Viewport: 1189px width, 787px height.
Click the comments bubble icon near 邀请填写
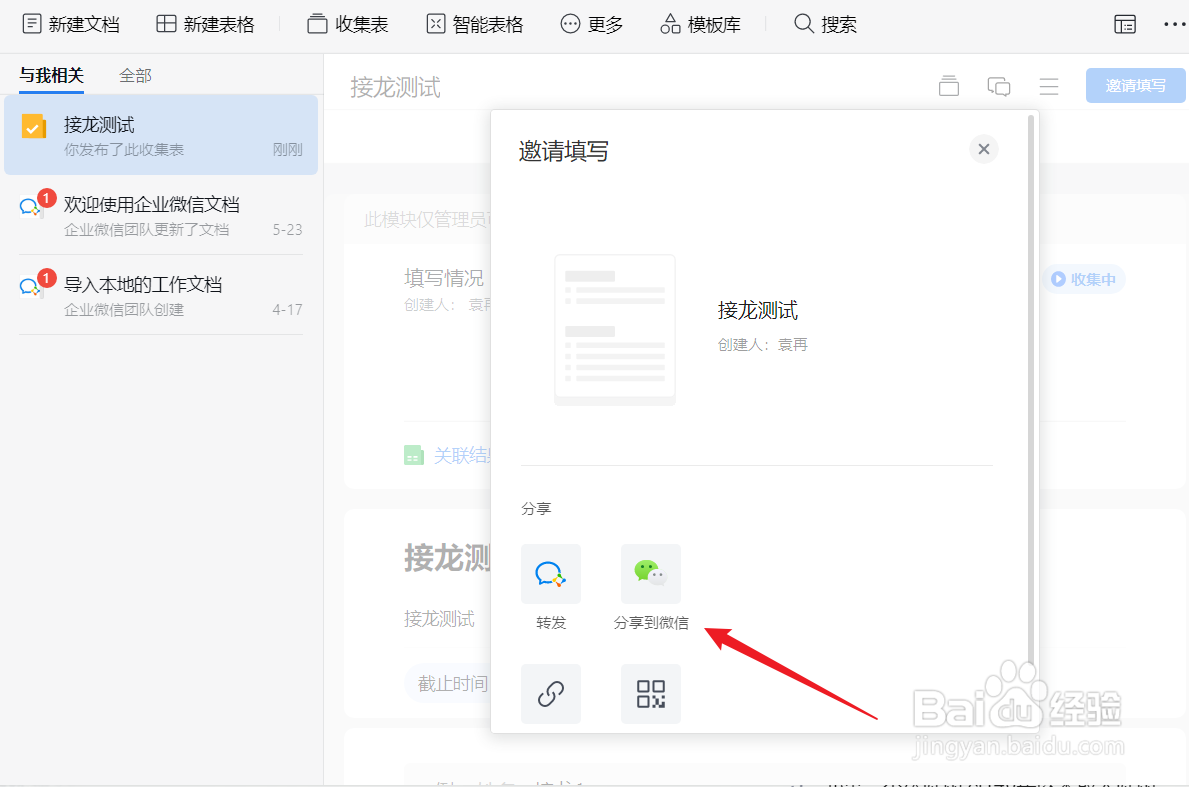(998, 86)
